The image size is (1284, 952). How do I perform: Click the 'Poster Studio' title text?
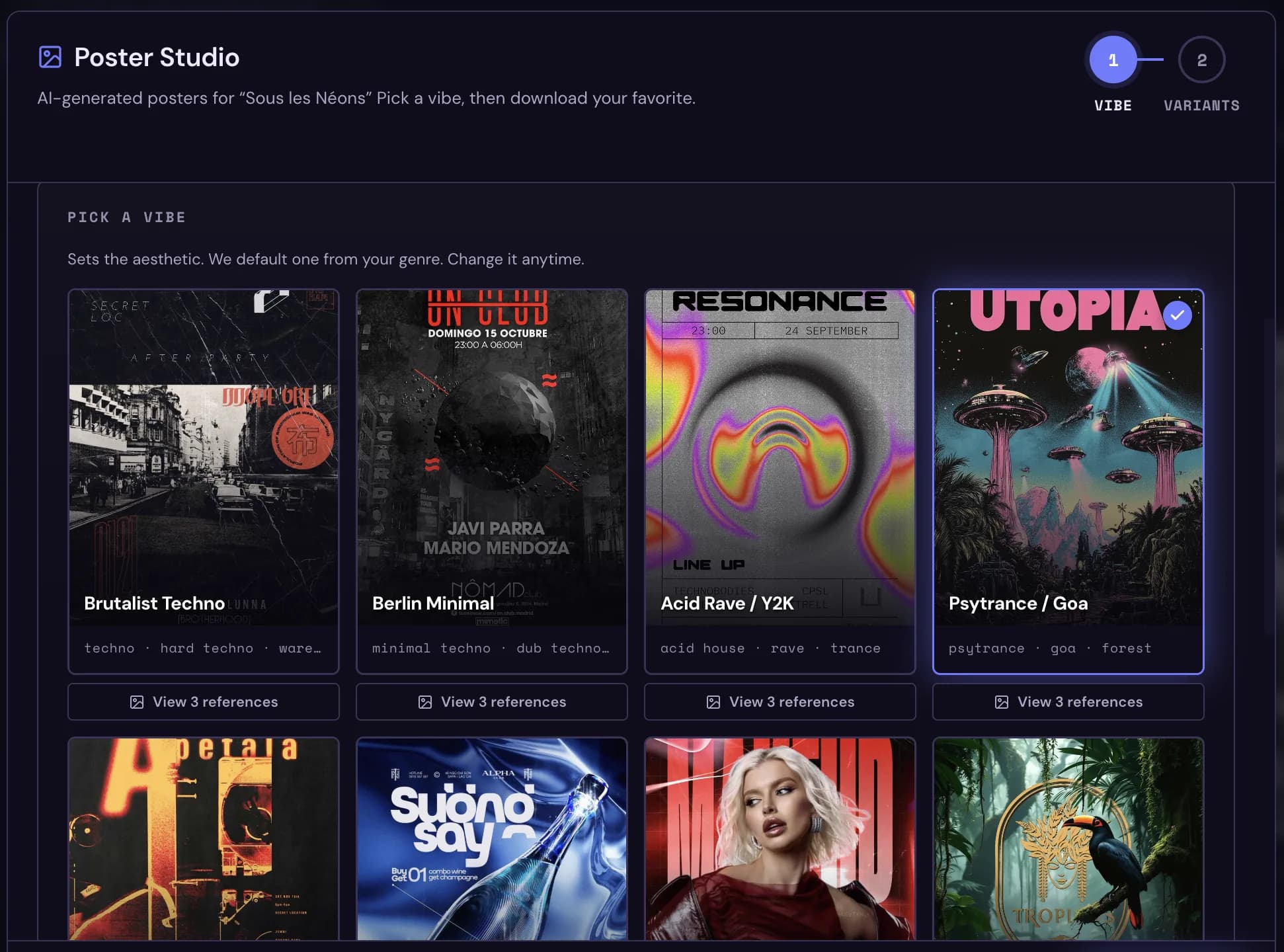point(157,58)
